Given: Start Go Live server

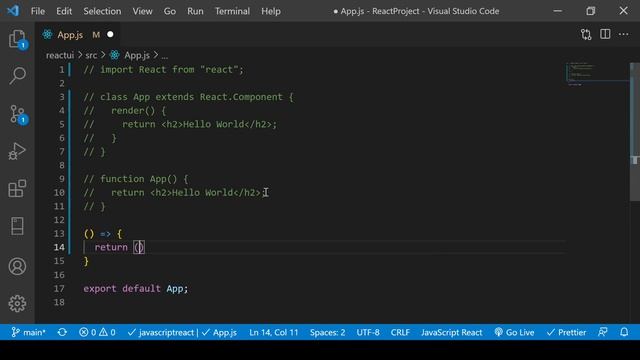Looking at the screenshot, I should click(514, 332).
